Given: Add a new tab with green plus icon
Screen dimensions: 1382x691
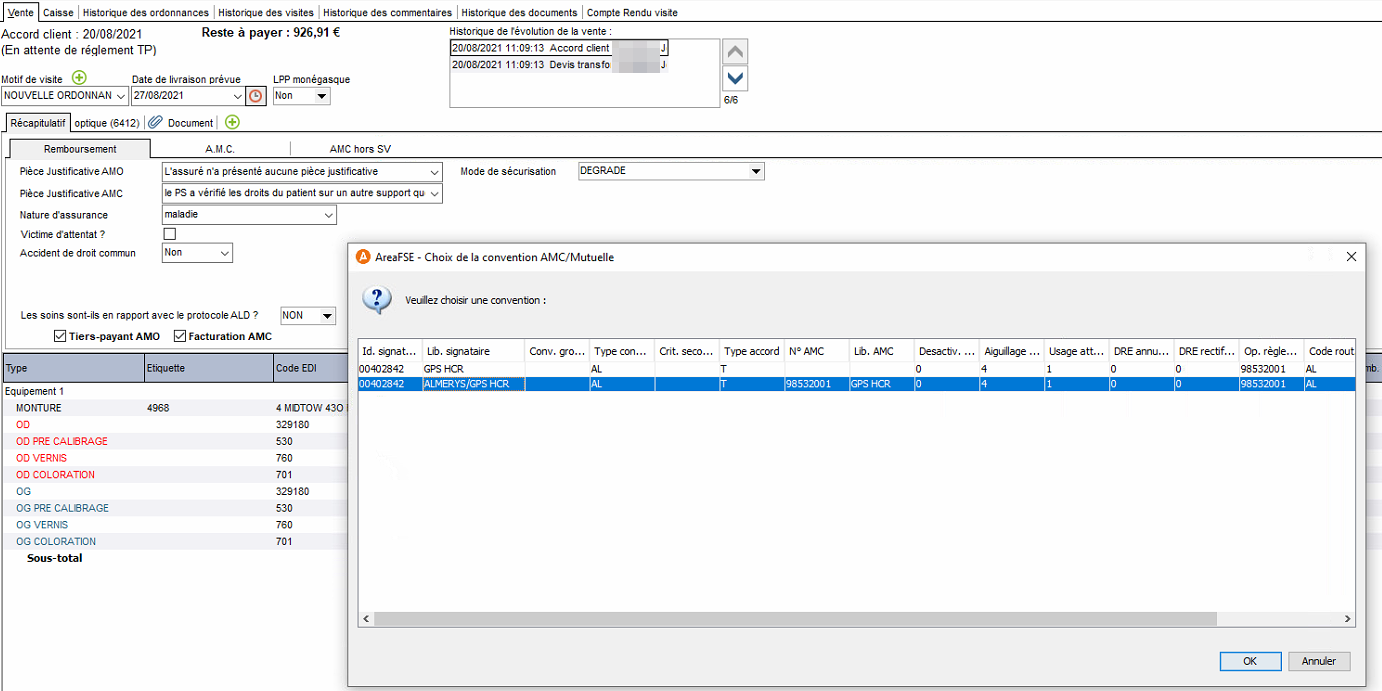Looking at the screenshot, I should (x=232, y=122).
